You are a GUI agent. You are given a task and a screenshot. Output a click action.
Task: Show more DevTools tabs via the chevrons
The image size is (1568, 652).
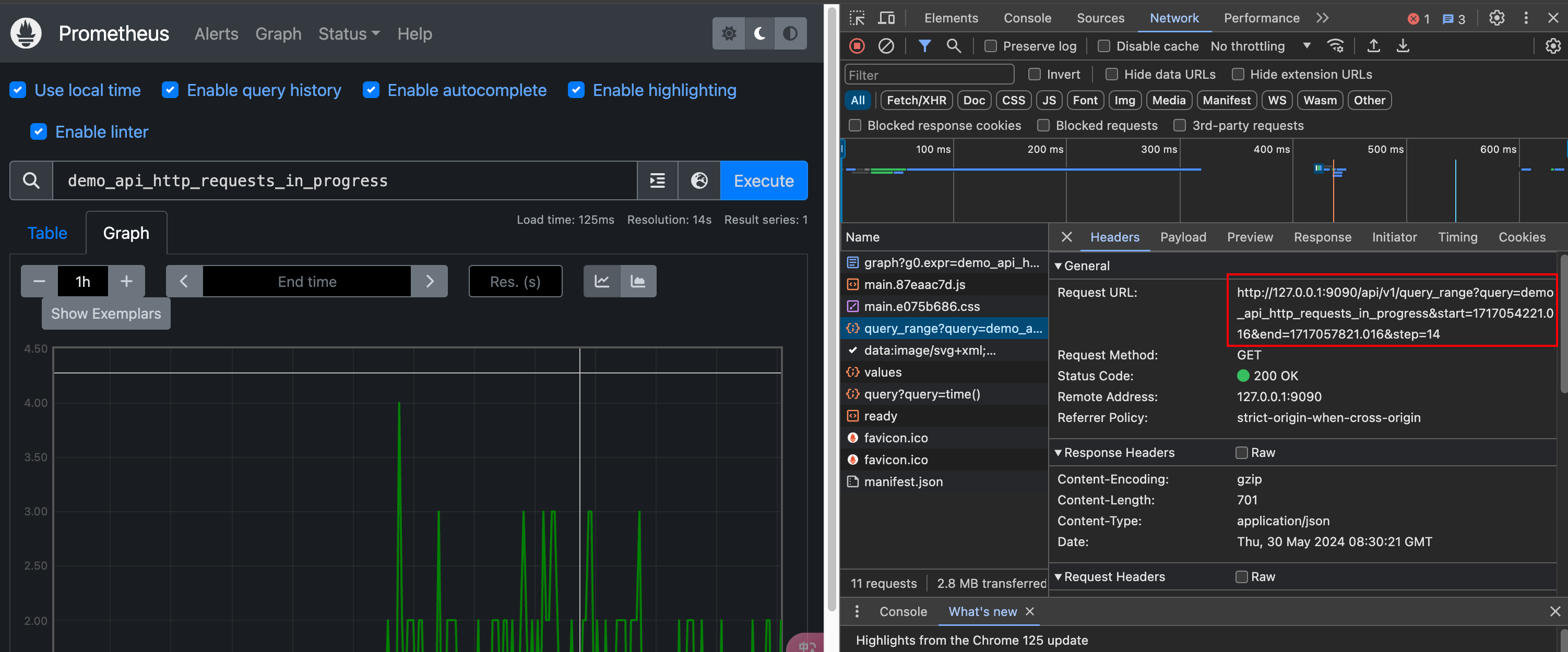(x=1323, y=18)
